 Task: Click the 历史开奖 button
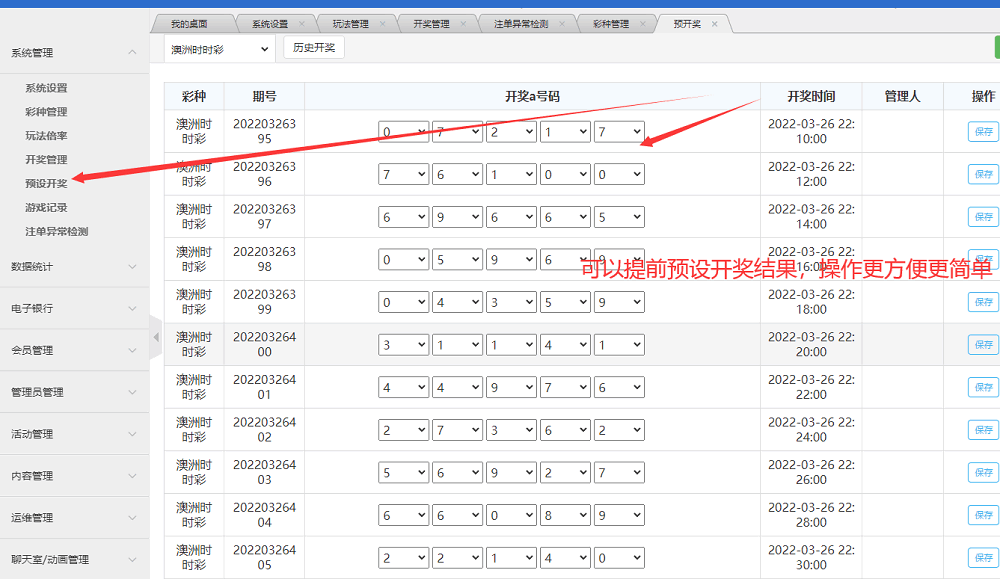coord(314,48)
